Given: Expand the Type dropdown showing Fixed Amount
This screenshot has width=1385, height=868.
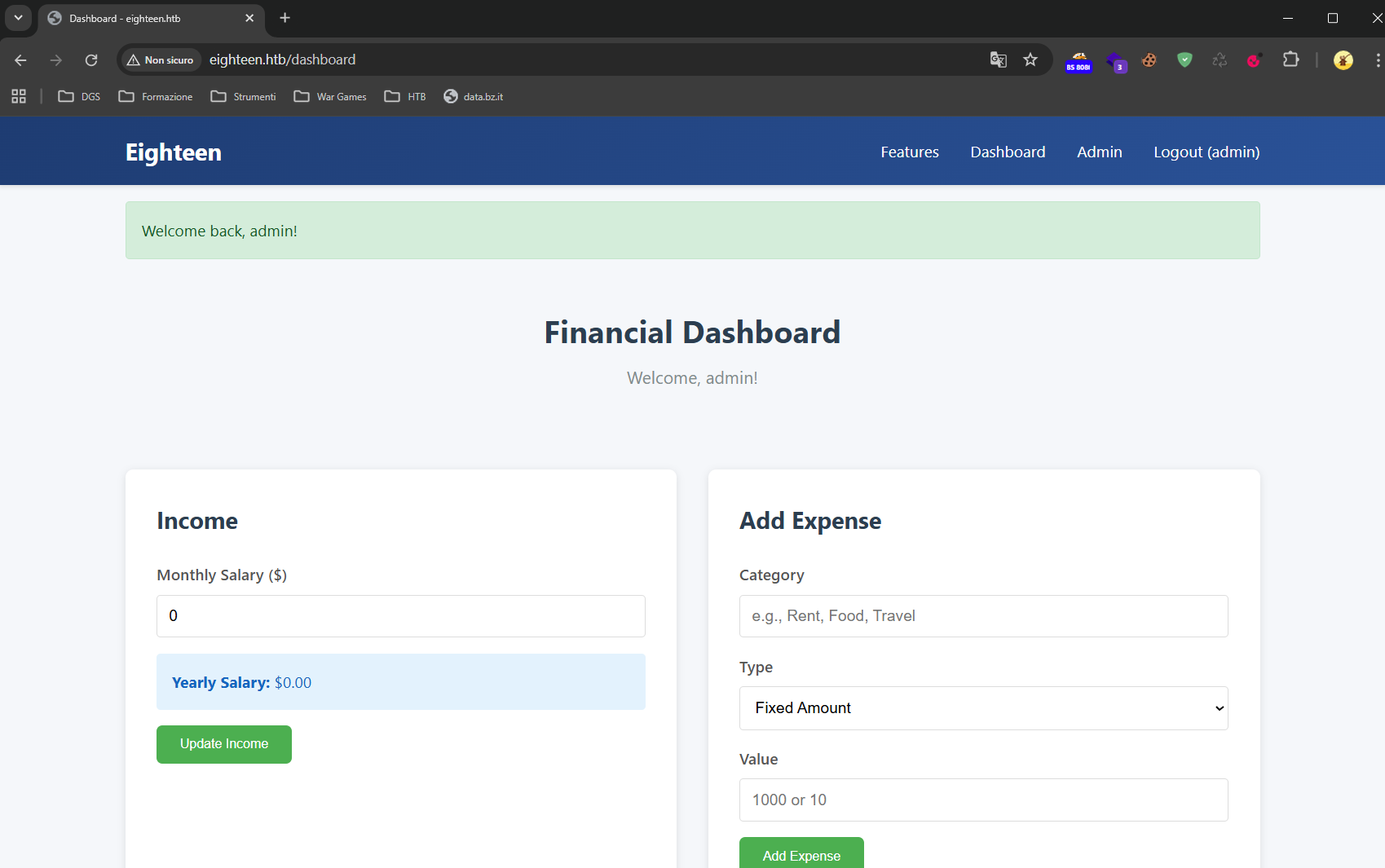Looking at the screenshot, I should [984, 708].
